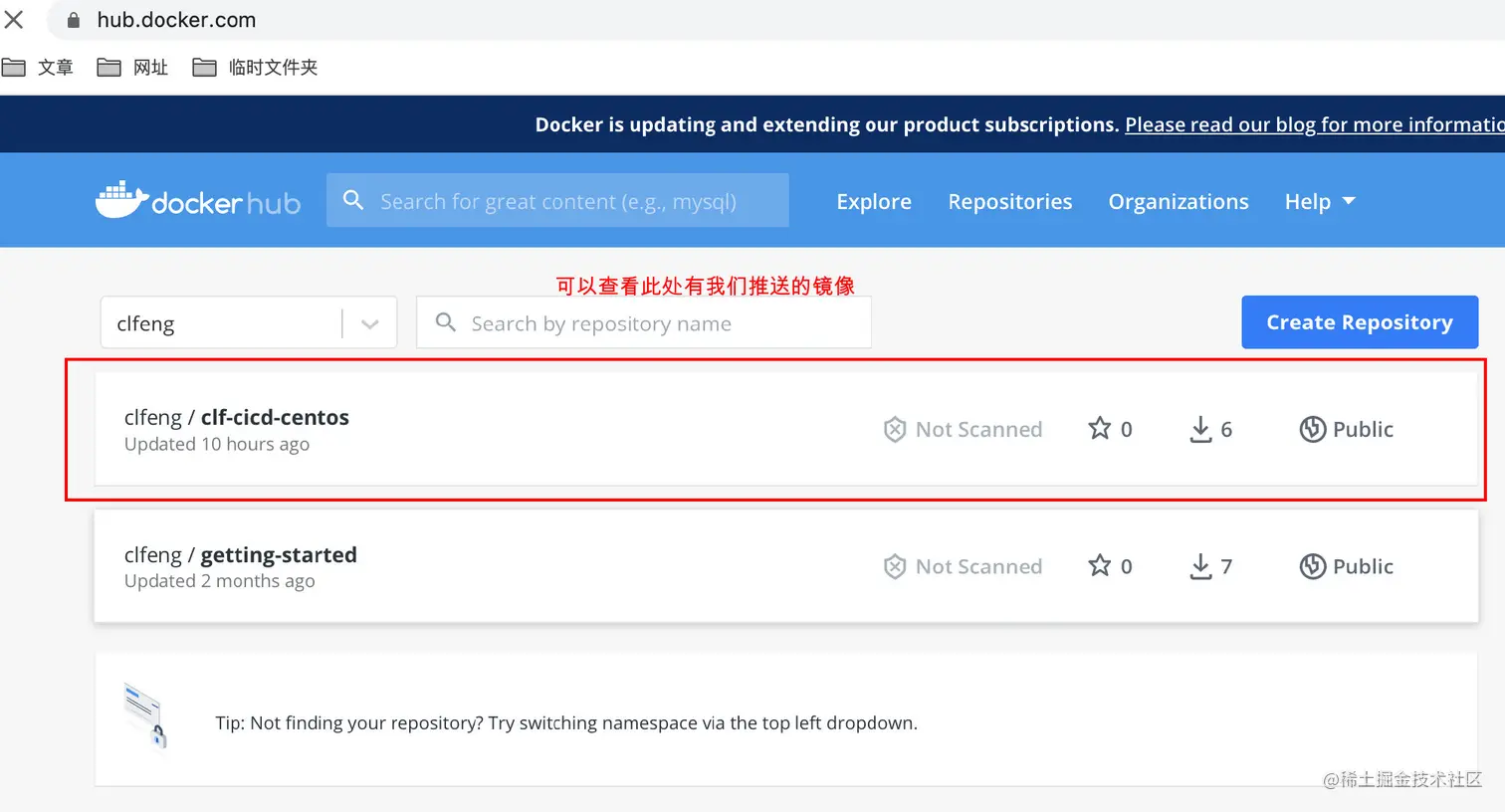Click the hub.docker.com address bar
The image size is (1505, 812).
pyautogui.click(x=776, y=20)
